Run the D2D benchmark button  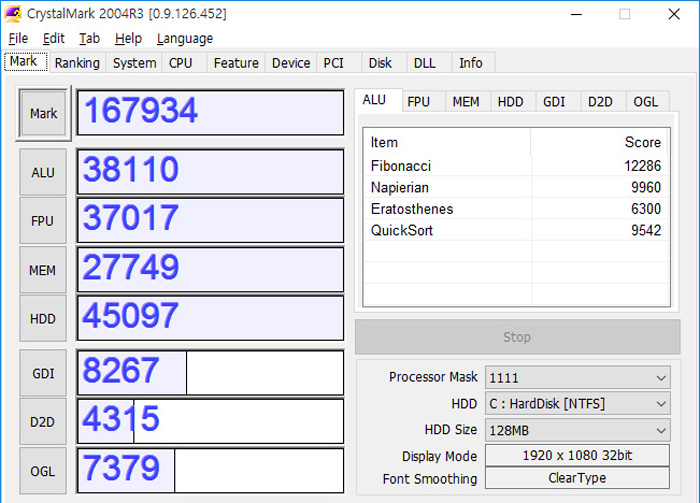pyautogui.click(x=43, y=422)
